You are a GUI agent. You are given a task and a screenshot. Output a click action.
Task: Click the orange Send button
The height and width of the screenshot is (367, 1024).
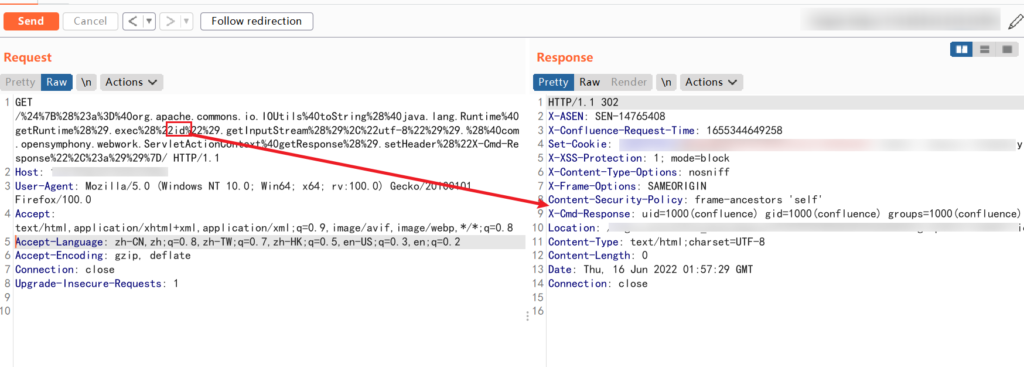[x=31, y=21]
